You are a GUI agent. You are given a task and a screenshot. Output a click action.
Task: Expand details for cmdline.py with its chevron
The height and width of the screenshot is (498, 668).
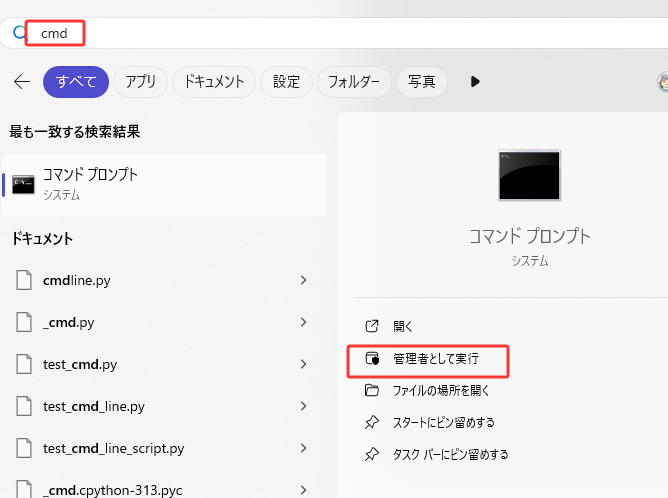click(x=303, y=280)
